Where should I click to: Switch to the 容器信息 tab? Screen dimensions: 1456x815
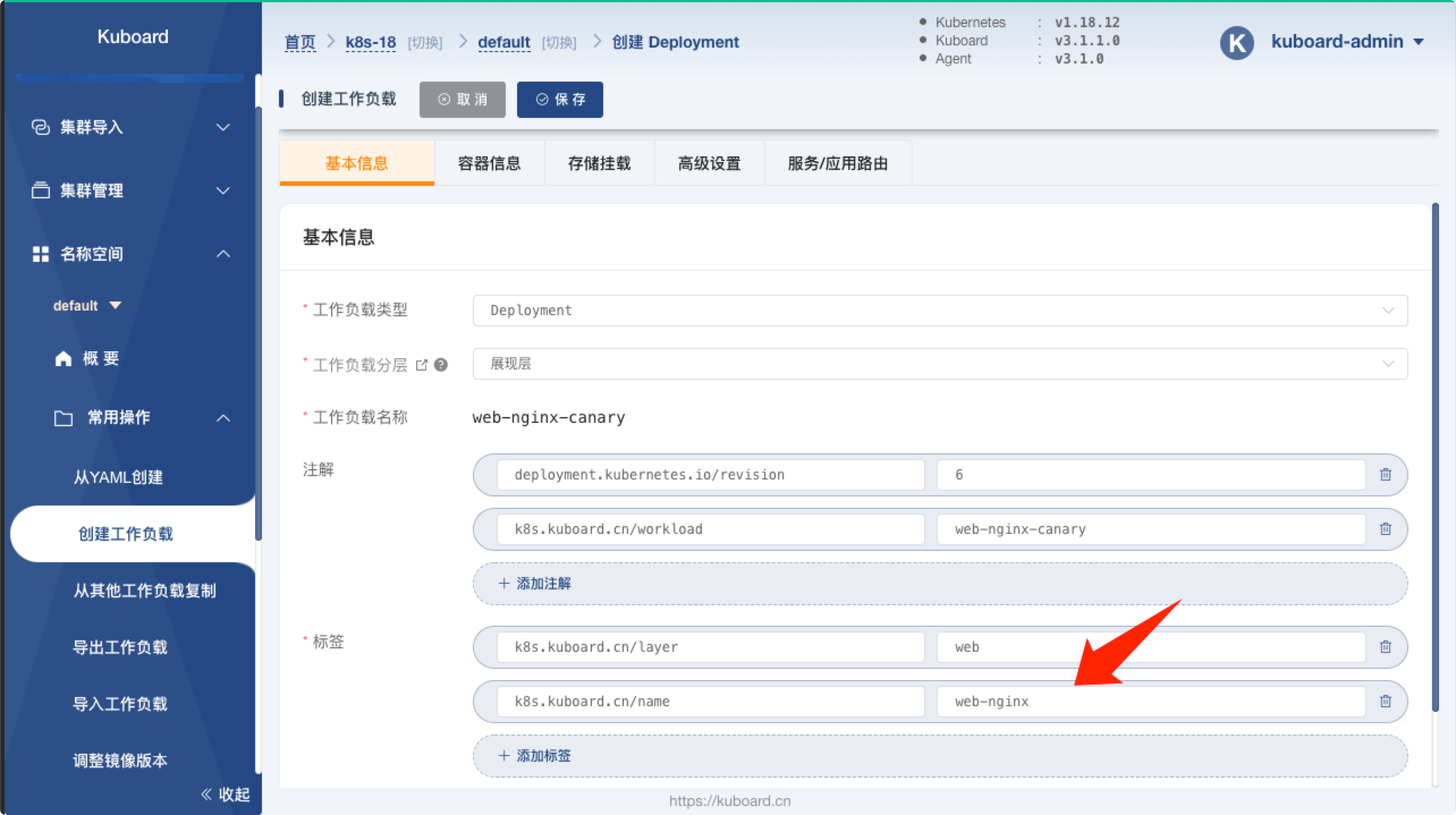pyautogui.click(x=489, y=164)
